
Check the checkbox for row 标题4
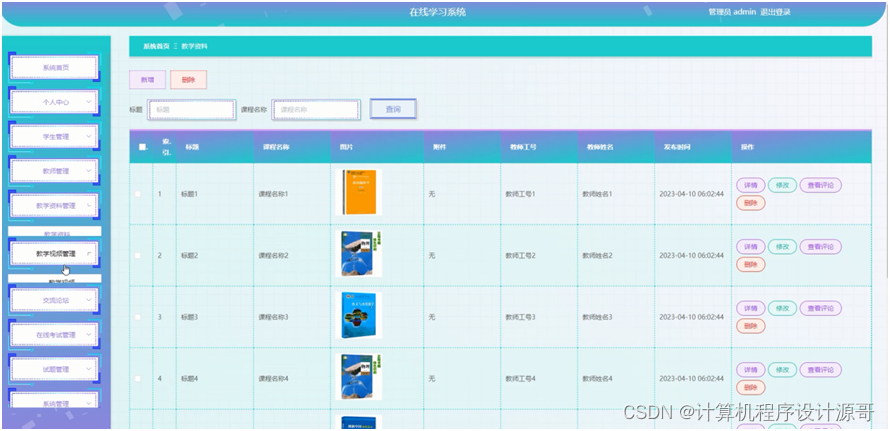click(x=137, y=378)
